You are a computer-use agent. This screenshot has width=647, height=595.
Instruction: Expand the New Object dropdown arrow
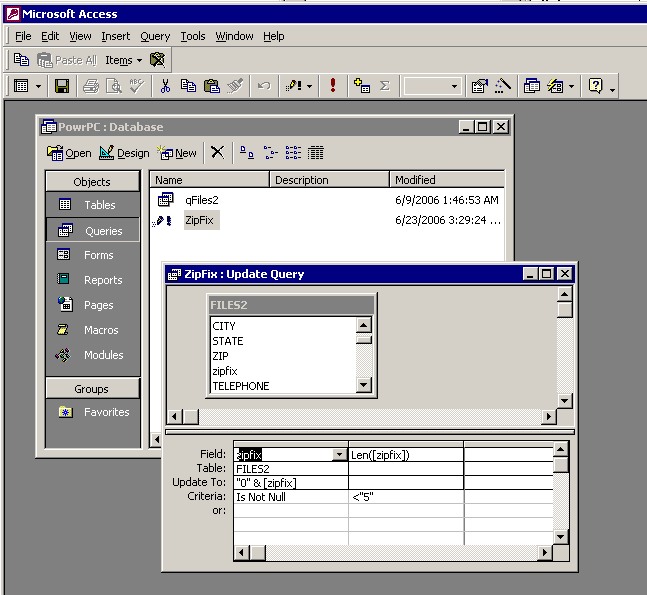pyautogui.click(x=571, y=86)
